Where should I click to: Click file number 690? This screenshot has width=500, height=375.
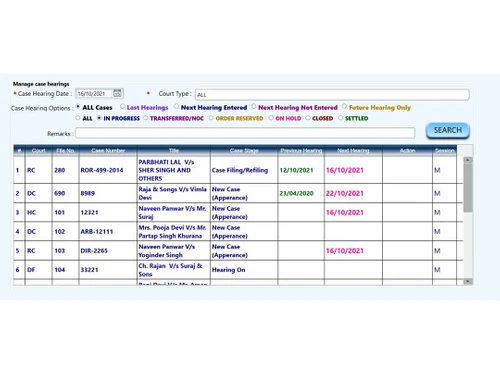click(x=60, y=193)
